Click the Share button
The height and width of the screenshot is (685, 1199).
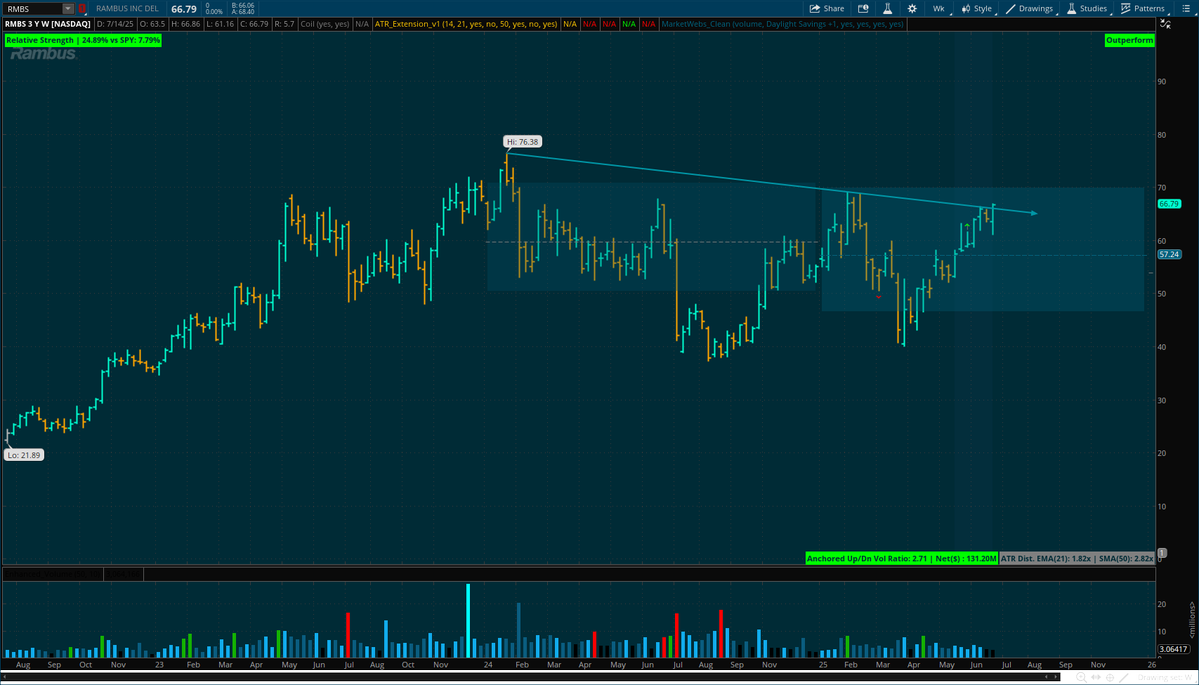click(x=827, y=8)
